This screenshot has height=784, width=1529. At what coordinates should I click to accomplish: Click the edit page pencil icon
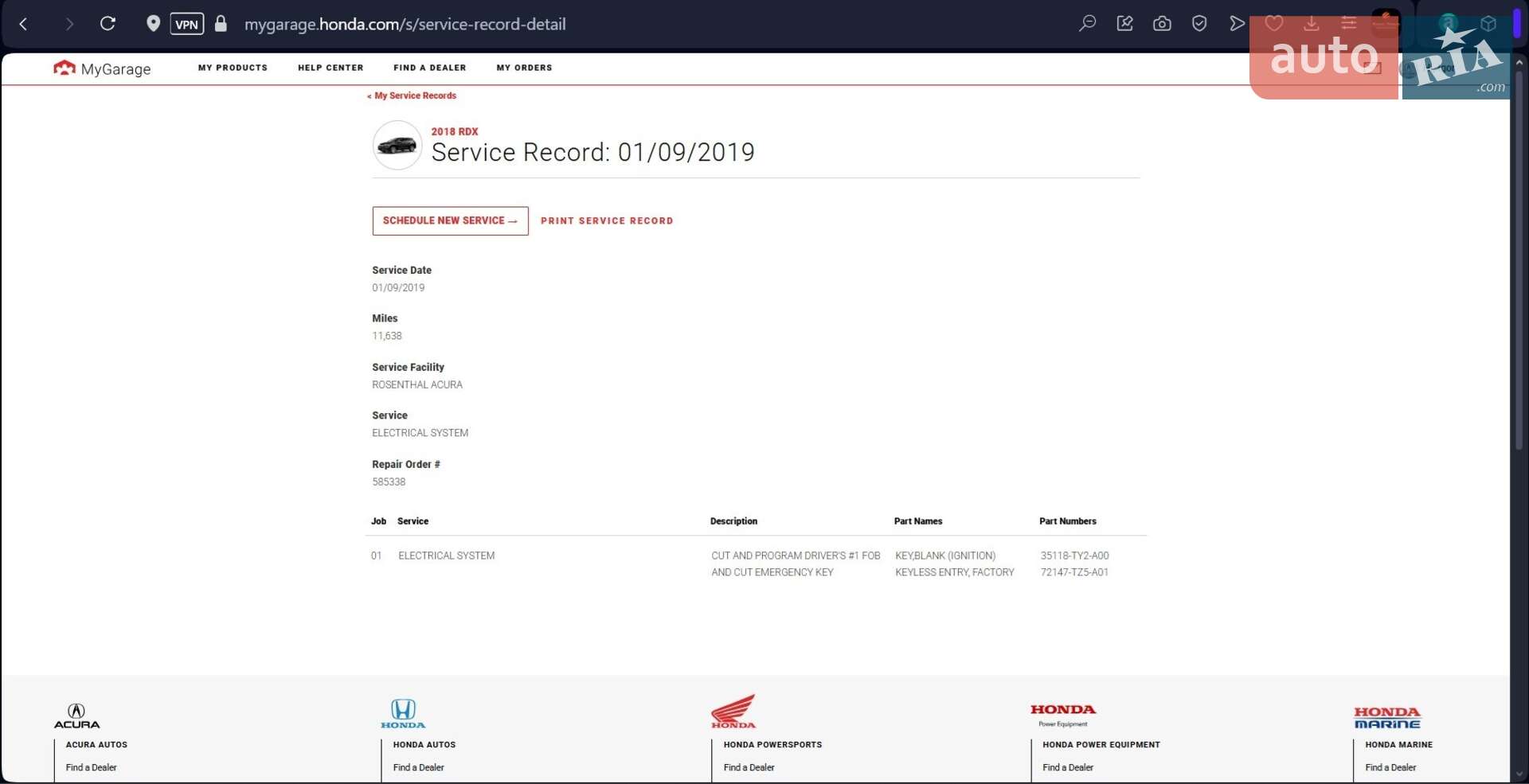tap(1124, 23)
